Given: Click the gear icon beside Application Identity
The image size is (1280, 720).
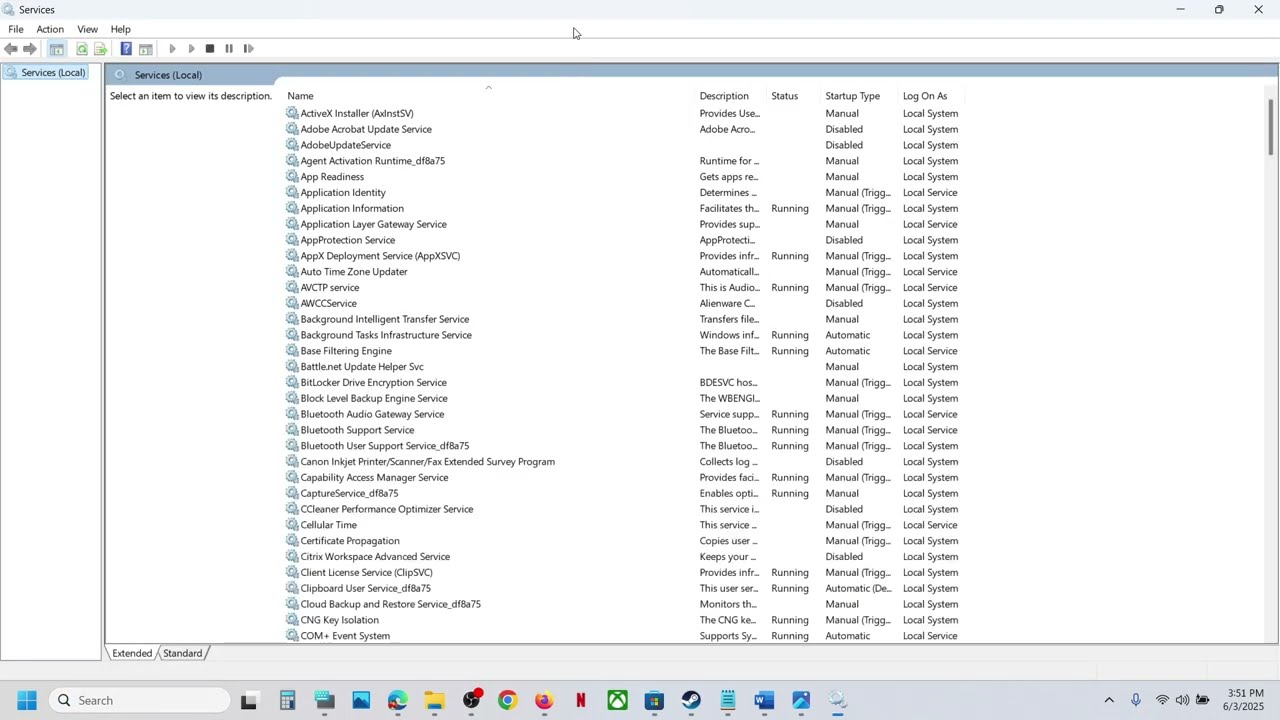Looking at the screenshot, I should click(x=292, y=192).
